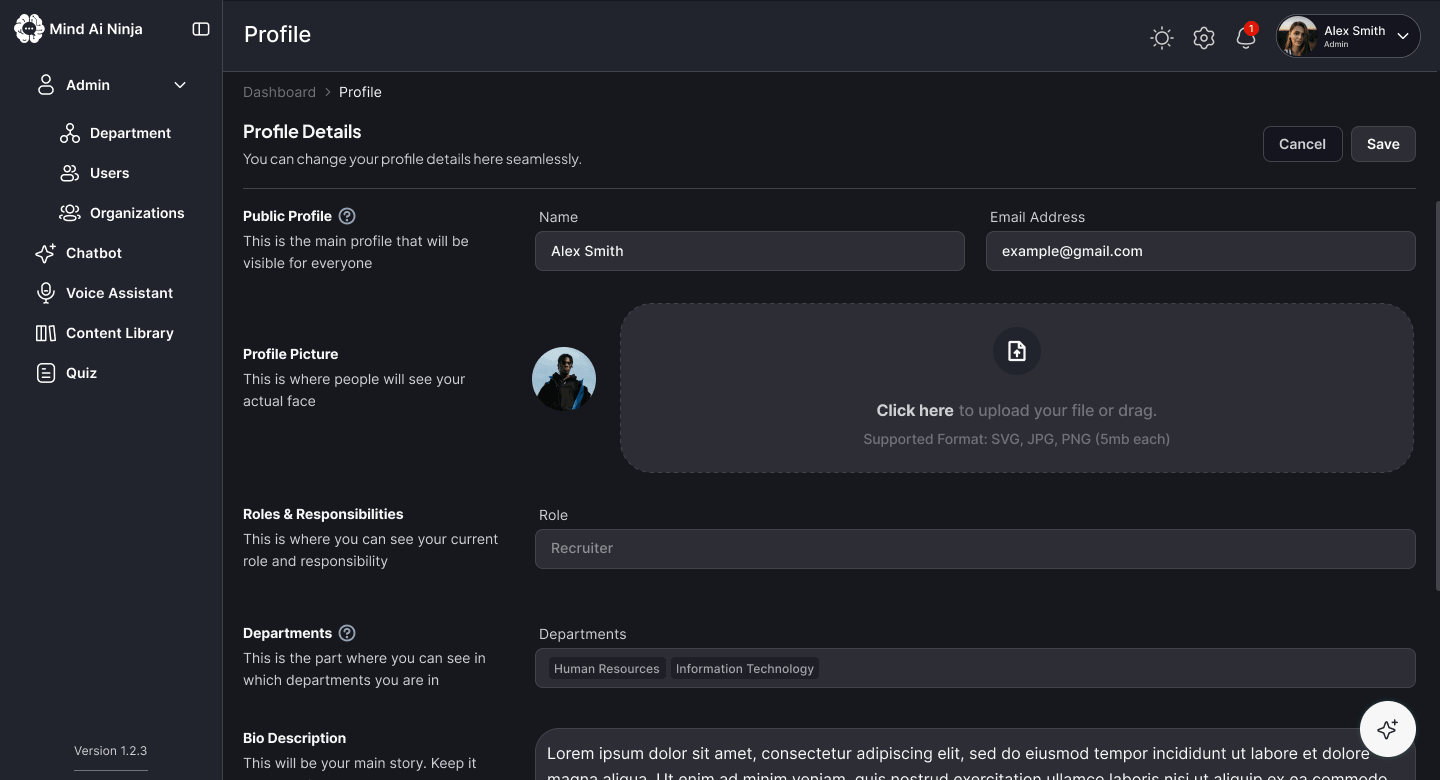The width and height of the screenshot is (1440, 780).
Task: Expand the Alex Smith account dropdown chevron
Action: coord(1403,37)
